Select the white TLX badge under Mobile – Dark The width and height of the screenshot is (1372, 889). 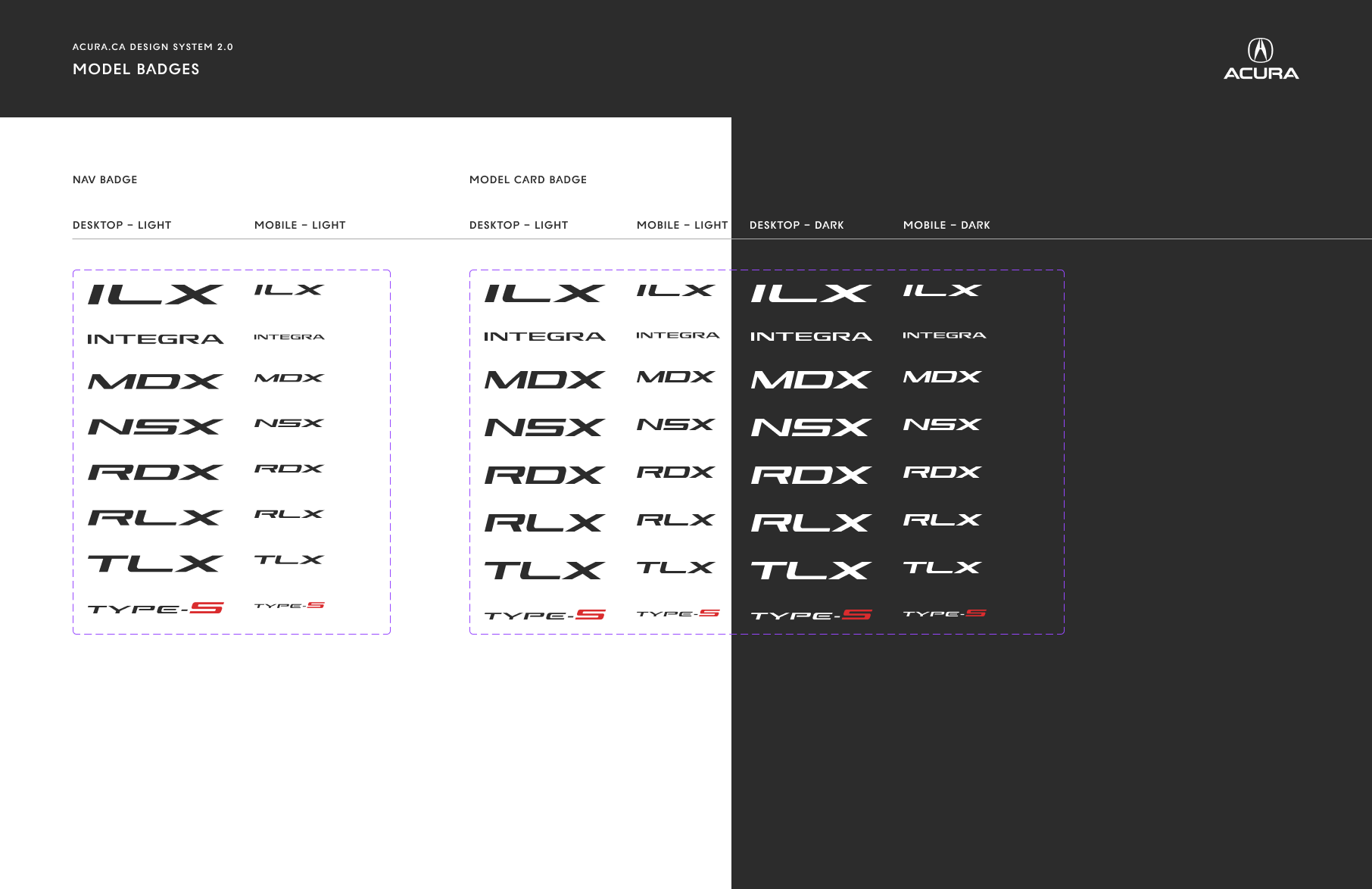(943, 568)
